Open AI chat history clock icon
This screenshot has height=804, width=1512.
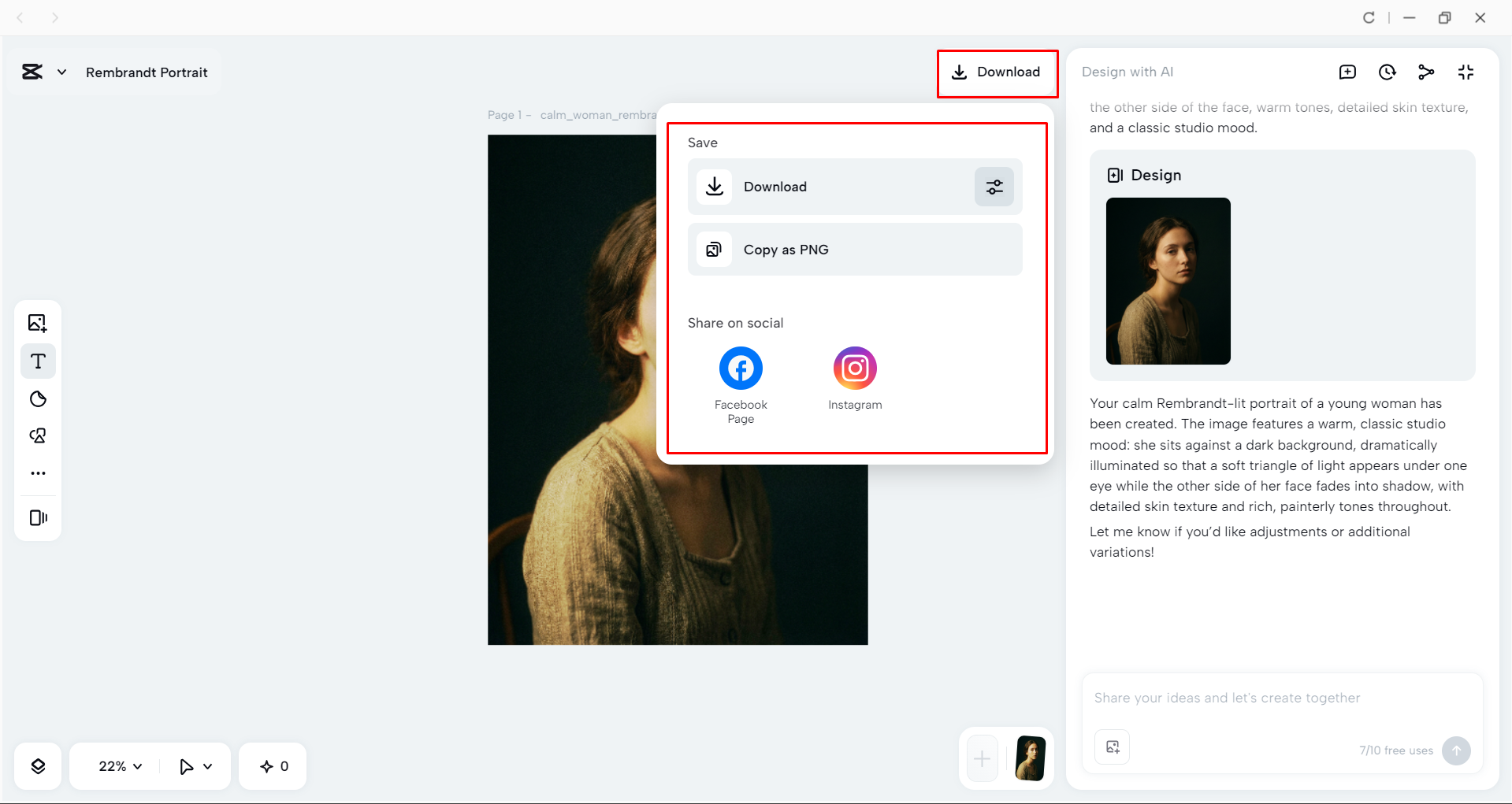[x=1388, y=72]
